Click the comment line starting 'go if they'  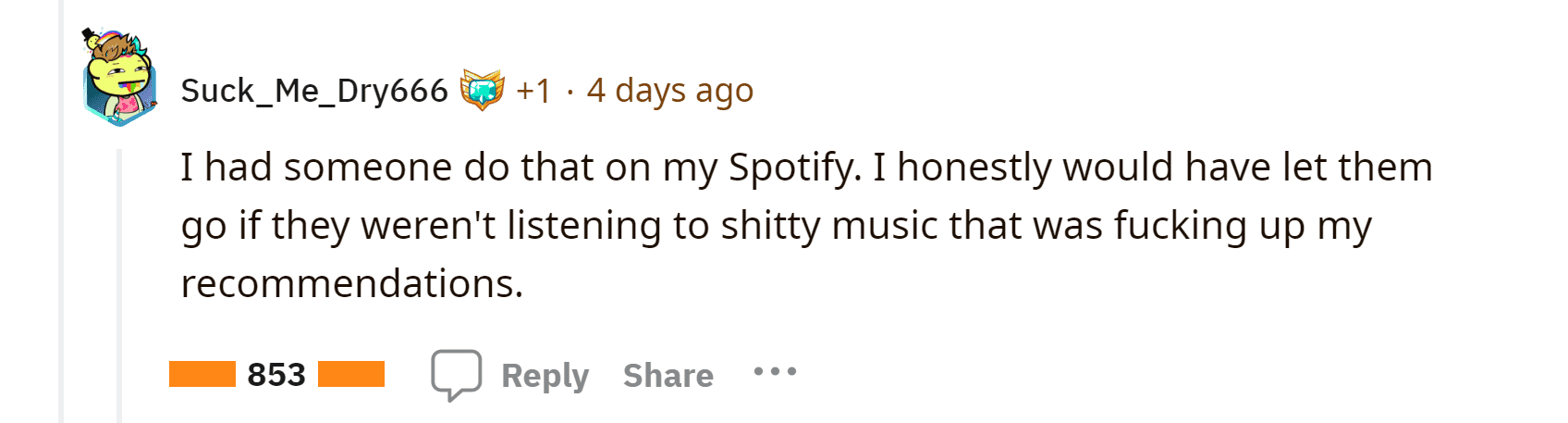click(777, 227)
